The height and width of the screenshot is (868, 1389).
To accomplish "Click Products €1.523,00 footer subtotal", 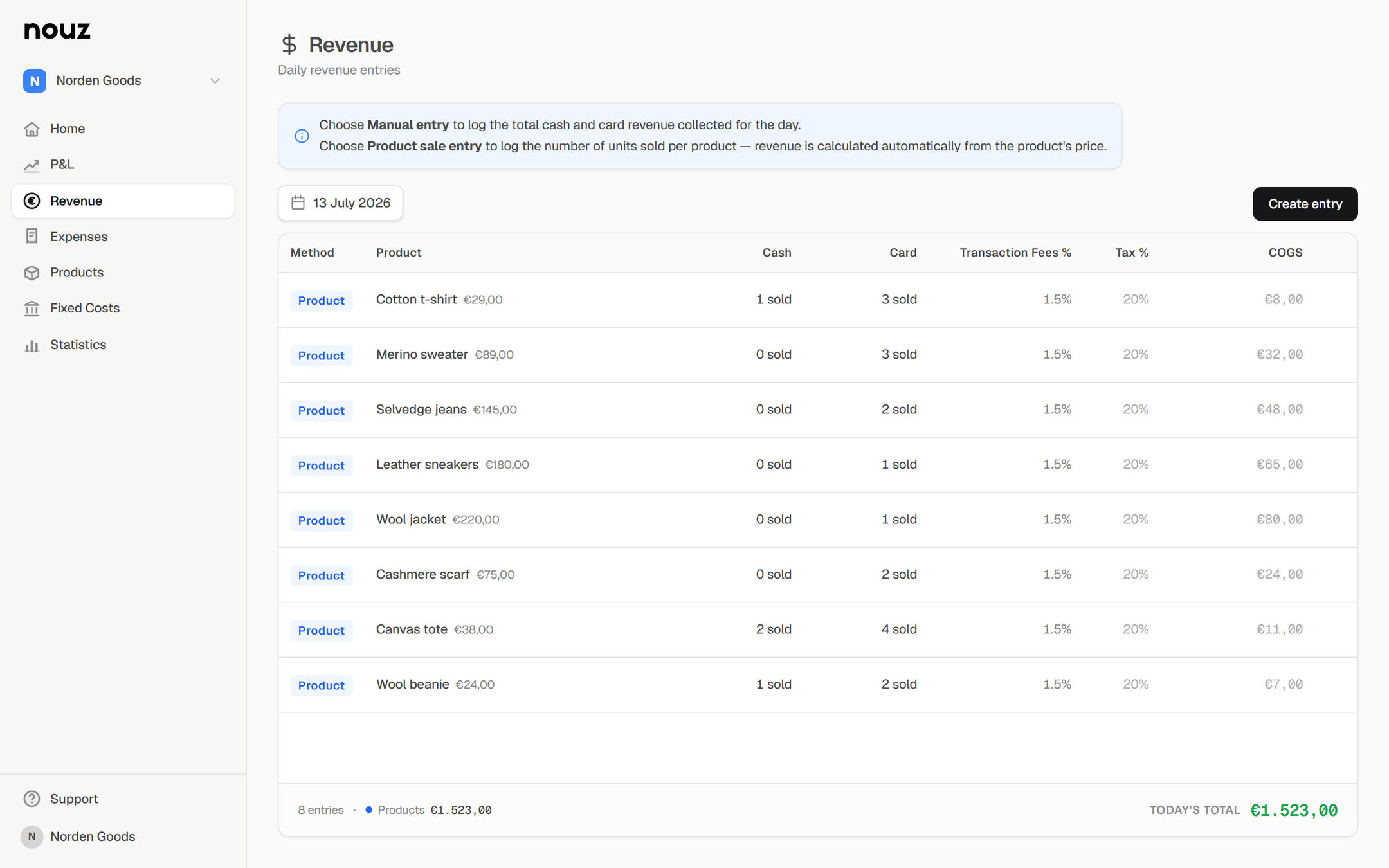I will (435, 810).
